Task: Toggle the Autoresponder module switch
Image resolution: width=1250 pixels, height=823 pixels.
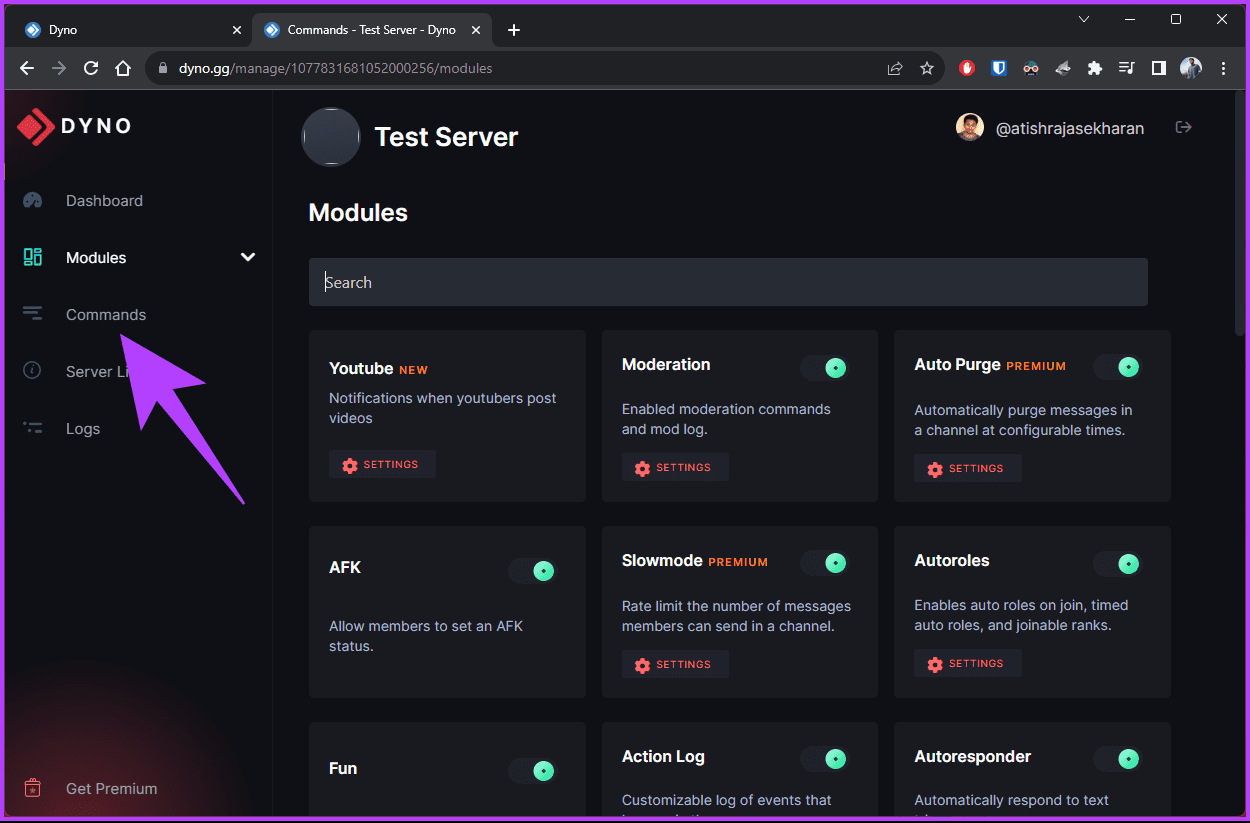Action: pyautogui.click(x=1118, y=759)
